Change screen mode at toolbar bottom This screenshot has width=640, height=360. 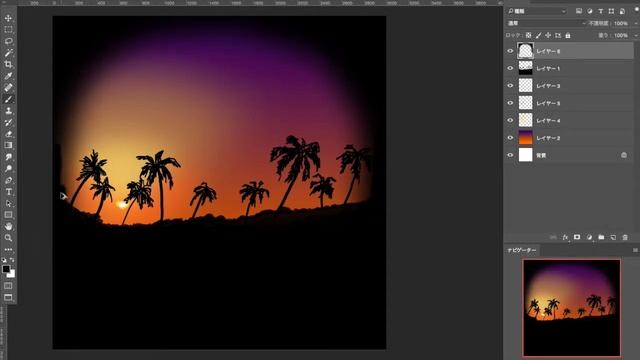point(8,298)
